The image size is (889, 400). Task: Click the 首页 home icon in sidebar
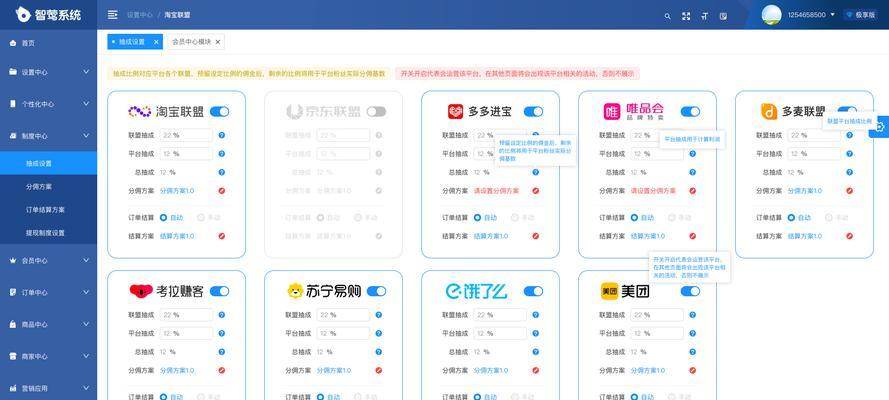[13, 43]
